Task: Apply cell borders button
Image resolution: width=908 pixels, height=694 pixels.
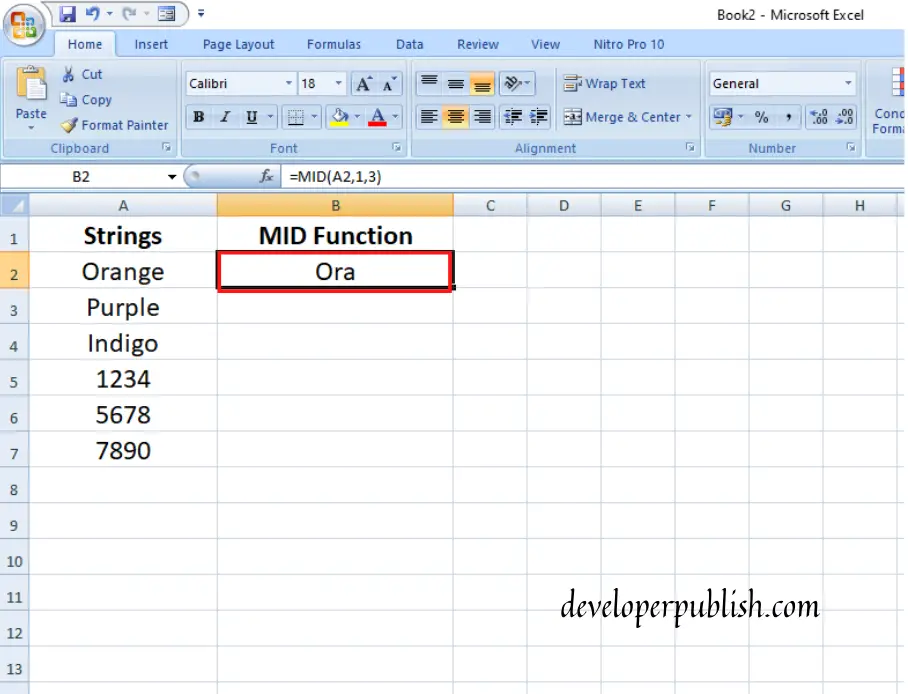Action: click(296, 117)
